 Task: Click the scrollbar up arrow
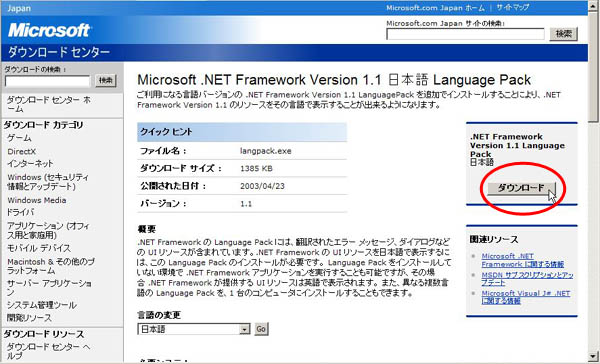coord(593,5)
